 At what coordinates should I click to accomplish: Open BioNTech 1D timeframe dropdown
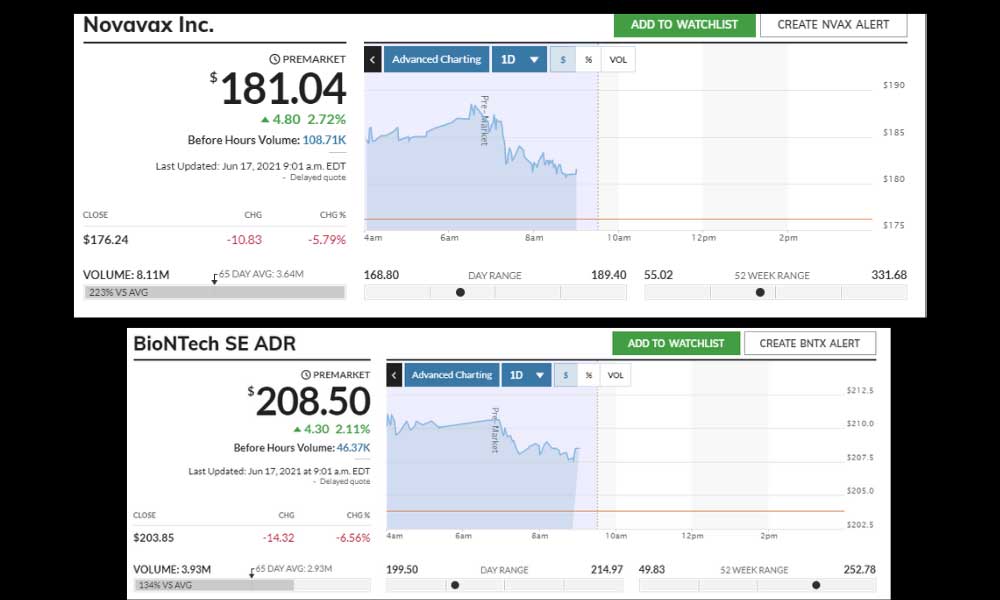pyautogui.click(x=526, y=375)
